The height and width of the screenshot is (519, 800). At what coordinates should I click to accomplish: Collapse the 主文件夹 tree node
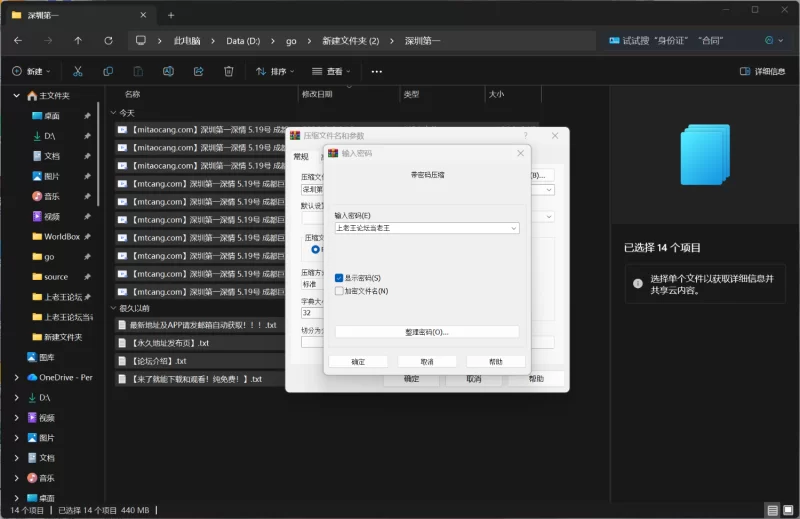pos(16,95)
